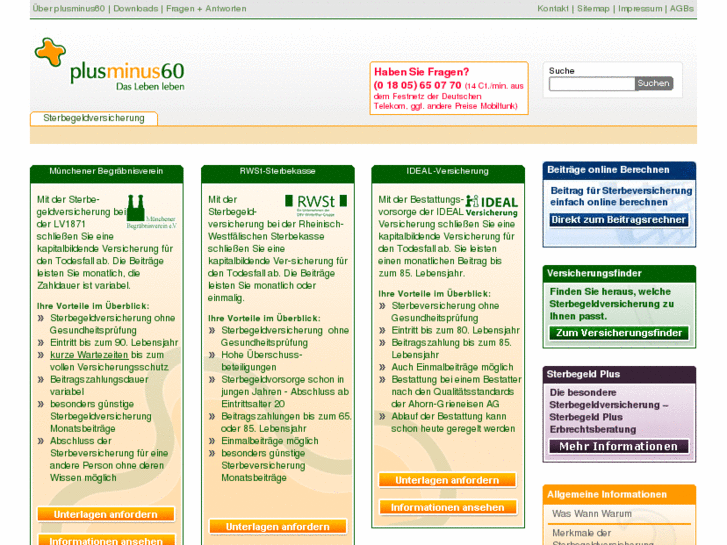Open Was Wann Warum link

(592, 514)
